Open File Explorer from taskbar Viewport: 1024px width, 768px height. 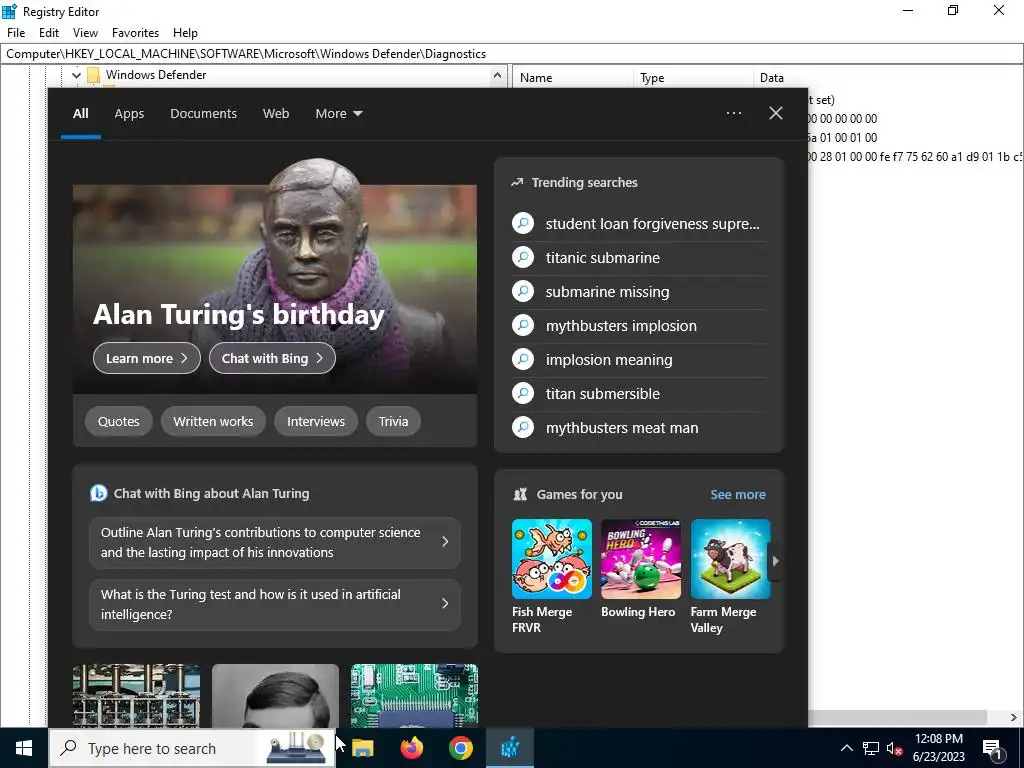tap(363, 748)
